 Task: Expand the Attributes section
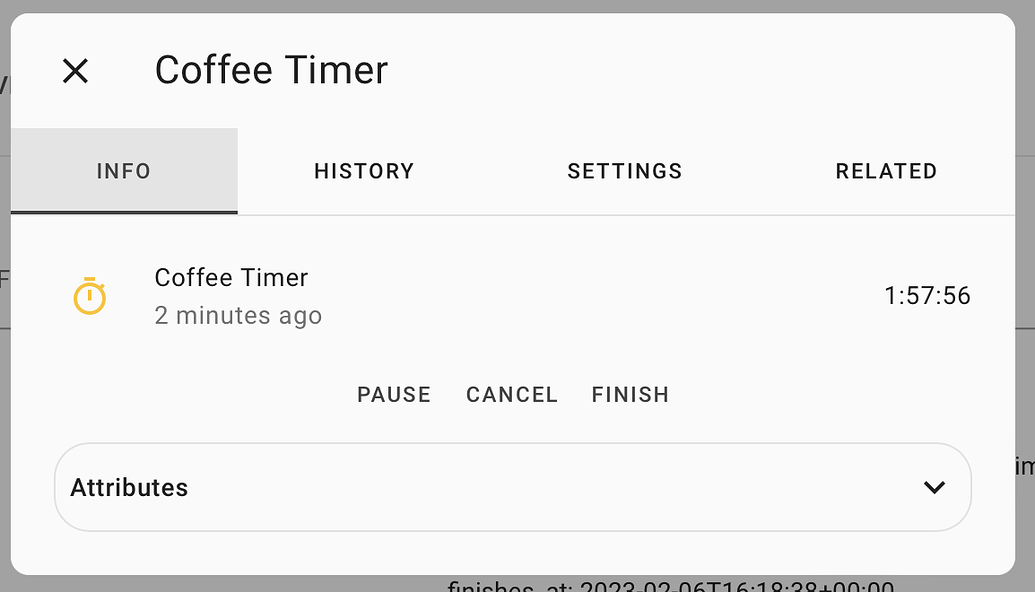click(512, 487)
